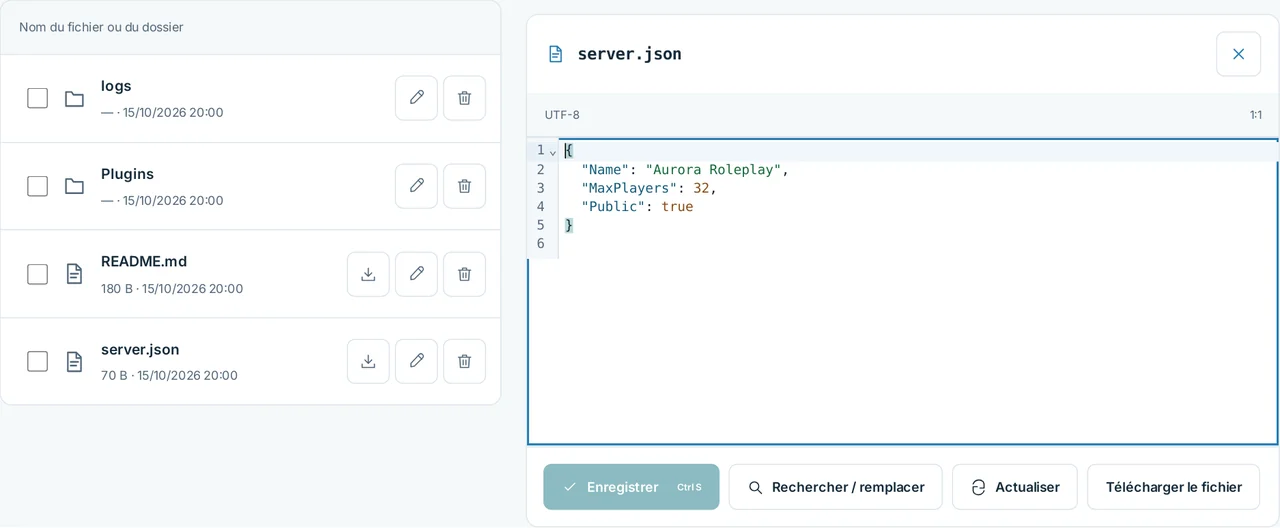
Task: Edit server.json via its pencil icon
Action: [416, 361]
